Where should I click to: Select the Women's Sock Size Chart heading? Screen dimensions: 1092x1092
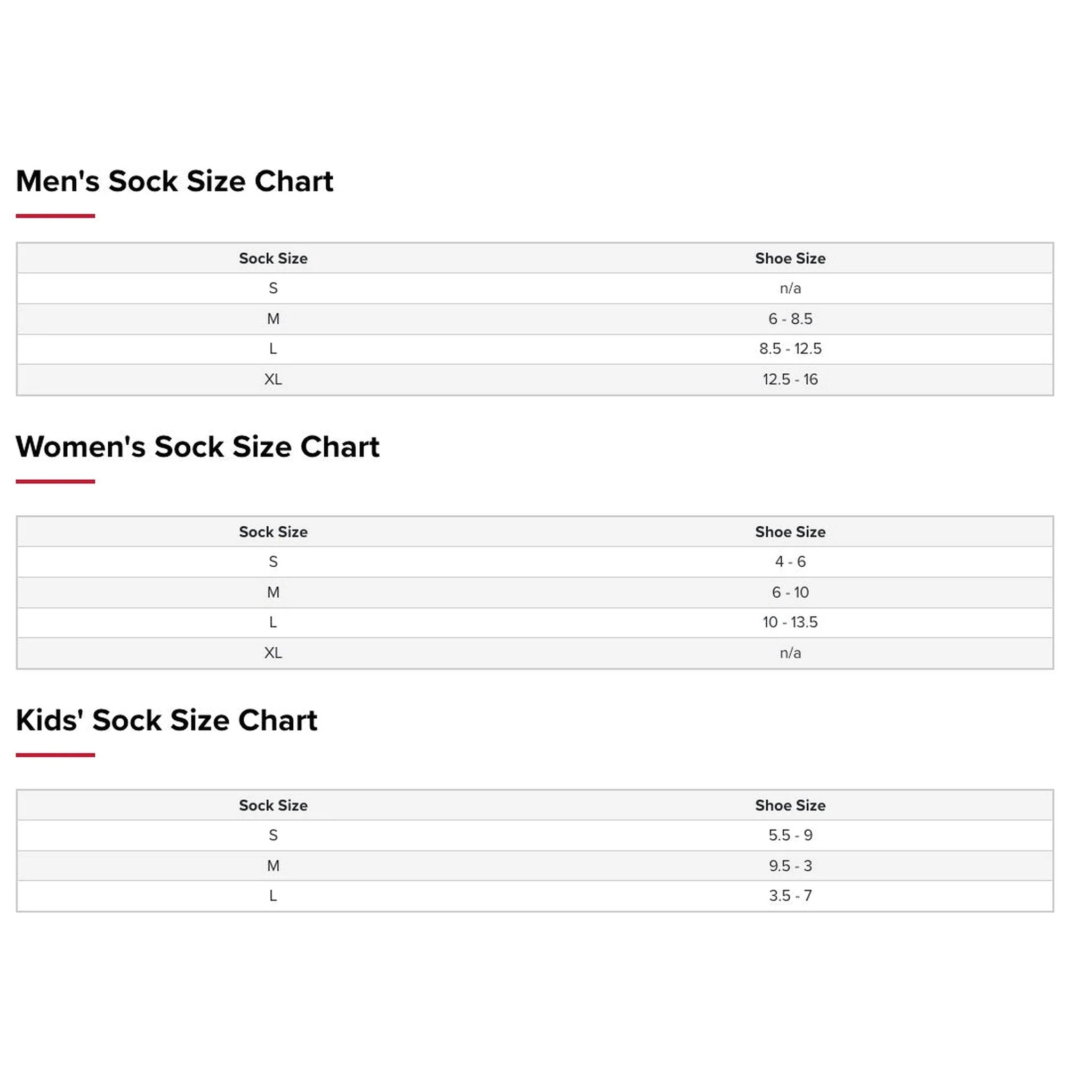pyautogui.click(x=198, y=446)
